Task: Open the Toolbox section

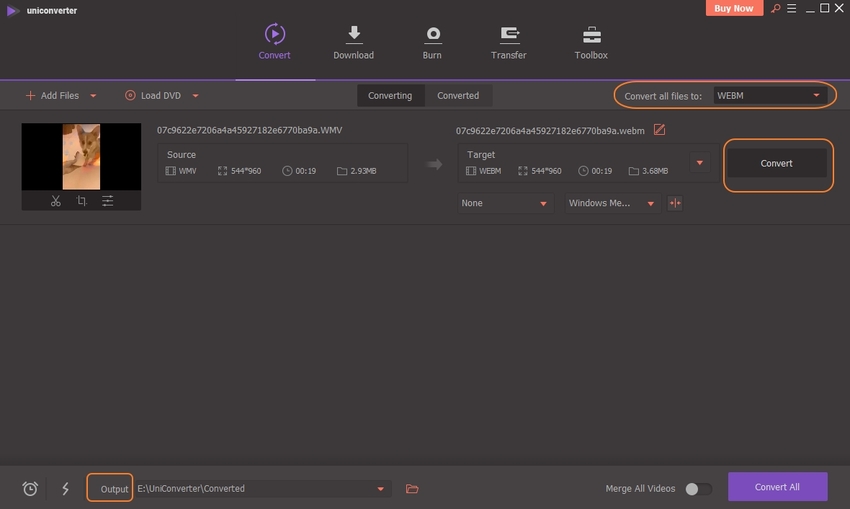Action: 591,42
